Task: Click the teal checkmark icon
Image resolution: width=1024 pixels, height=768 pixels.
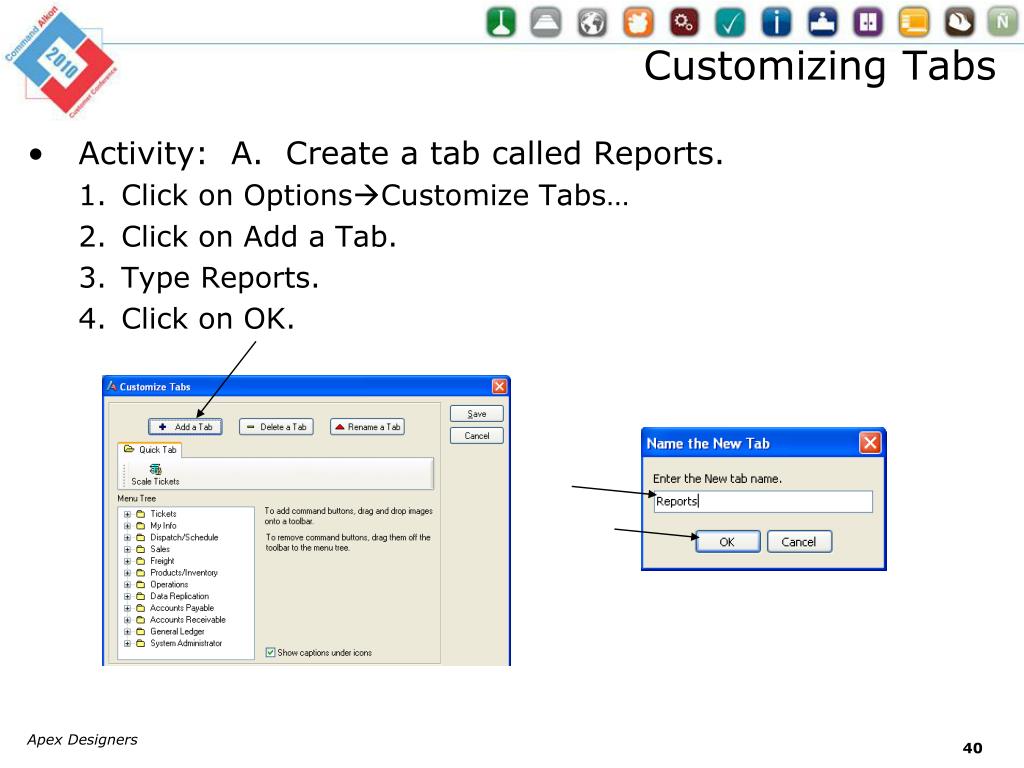Action: (x=730, y=22)
